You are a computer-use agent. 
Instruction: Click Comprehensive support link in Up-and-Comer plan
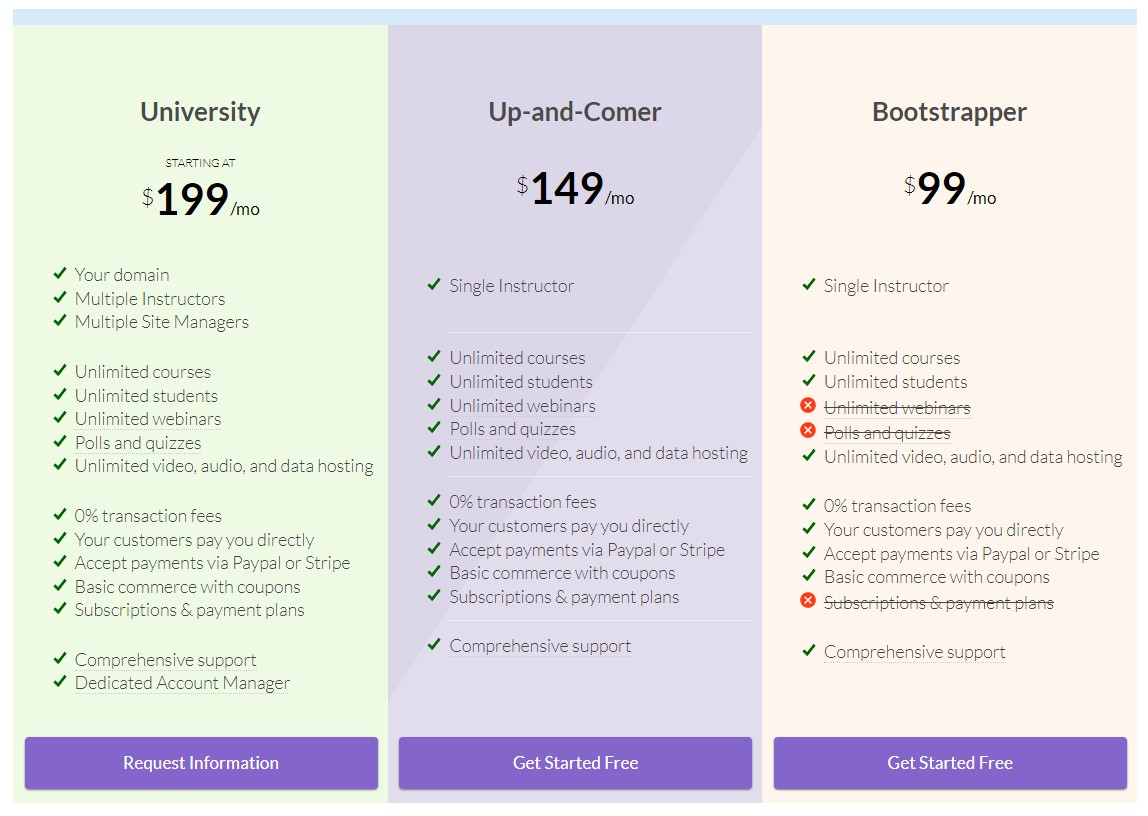point(540,646)
